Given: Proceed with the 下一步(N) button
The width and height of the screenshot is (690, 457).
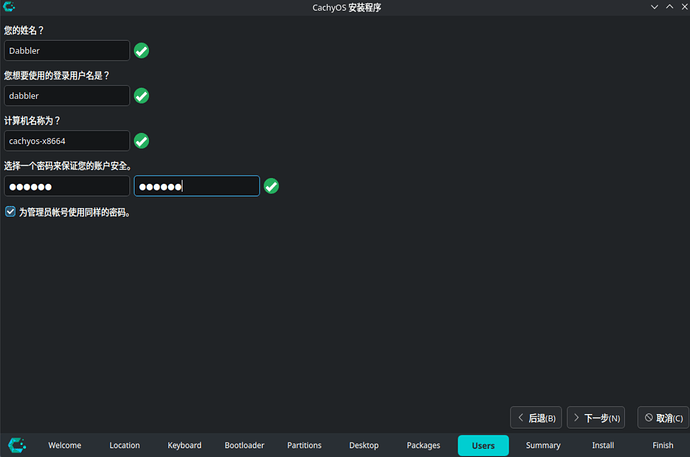Looking at the screenshot, I should (x=596, y=417).
